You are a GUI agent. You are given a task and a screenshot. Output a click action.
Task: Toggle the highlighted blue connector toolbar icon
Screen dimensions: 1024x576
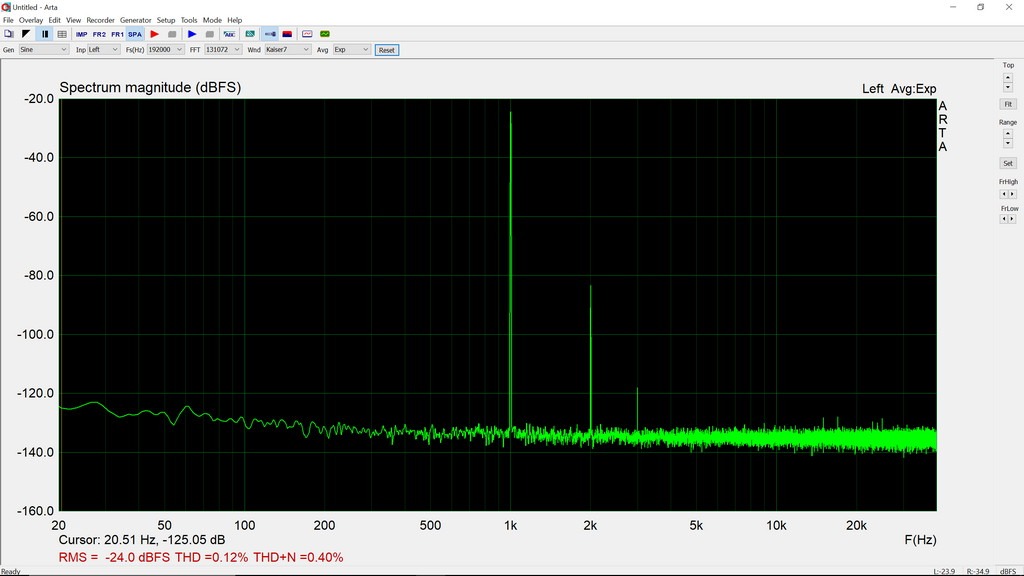tap(270, 34)
